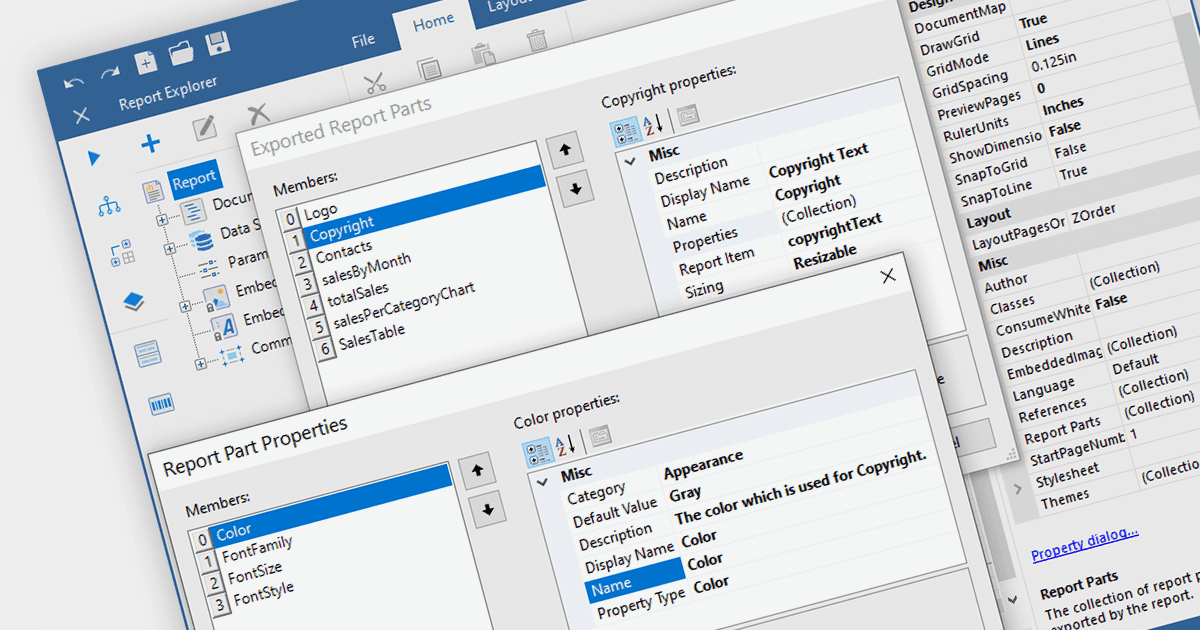Expand the Data Sources tree node

[x=170, y=250]
